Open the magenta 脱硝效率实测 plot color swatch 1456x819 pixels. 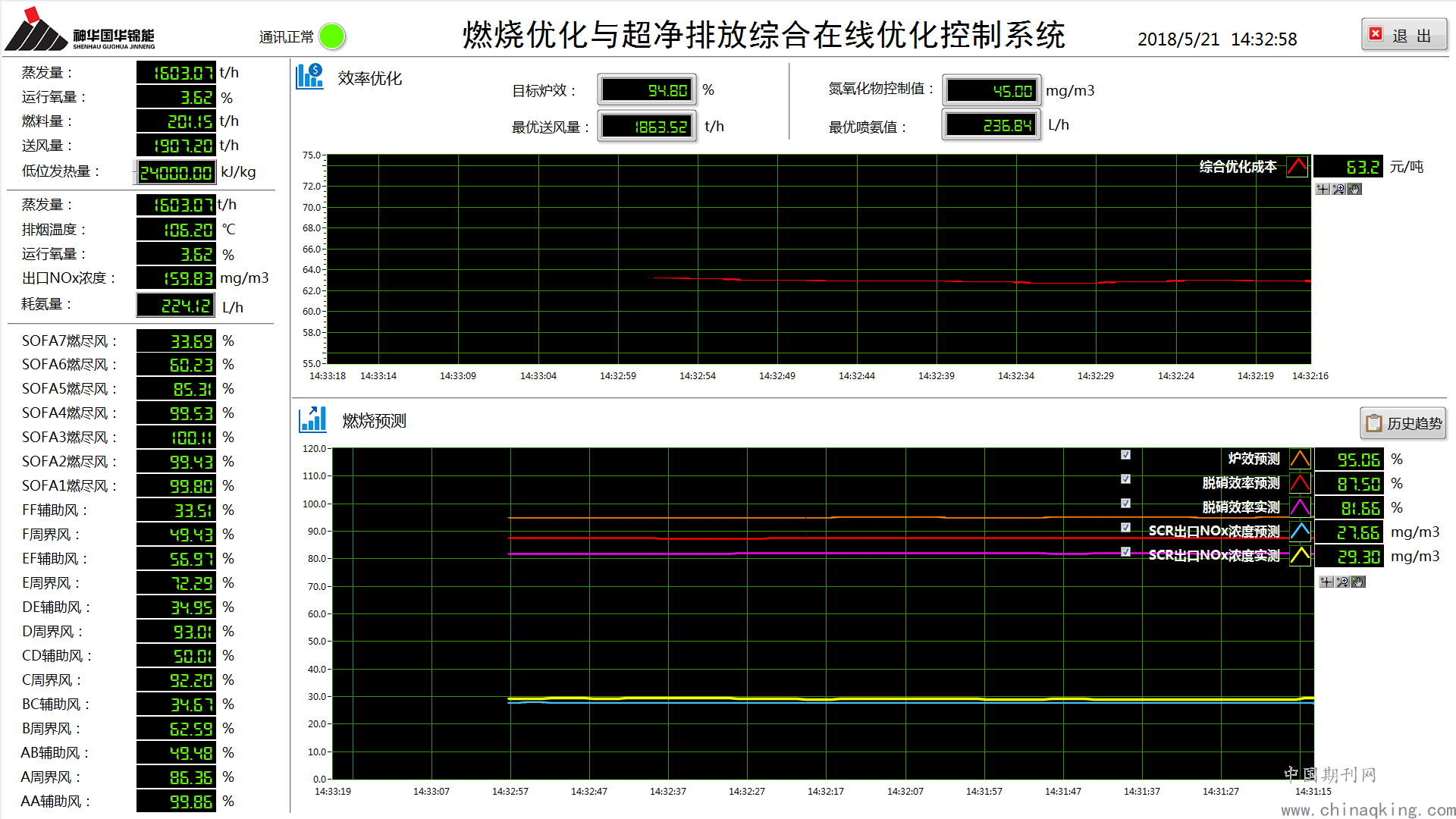(x=1300, y=507)
